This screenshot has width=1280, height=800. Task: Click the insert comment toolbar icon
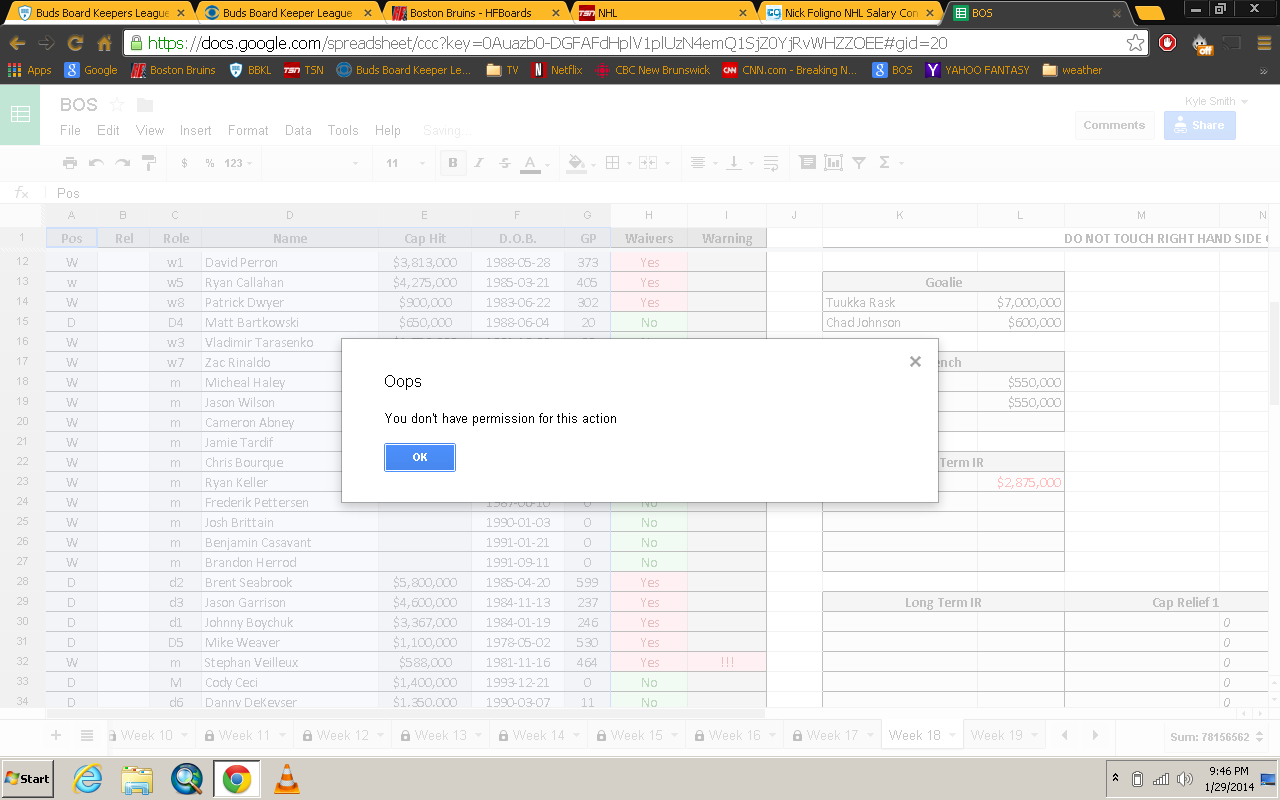pyautogui.click(x=807, y=163)
